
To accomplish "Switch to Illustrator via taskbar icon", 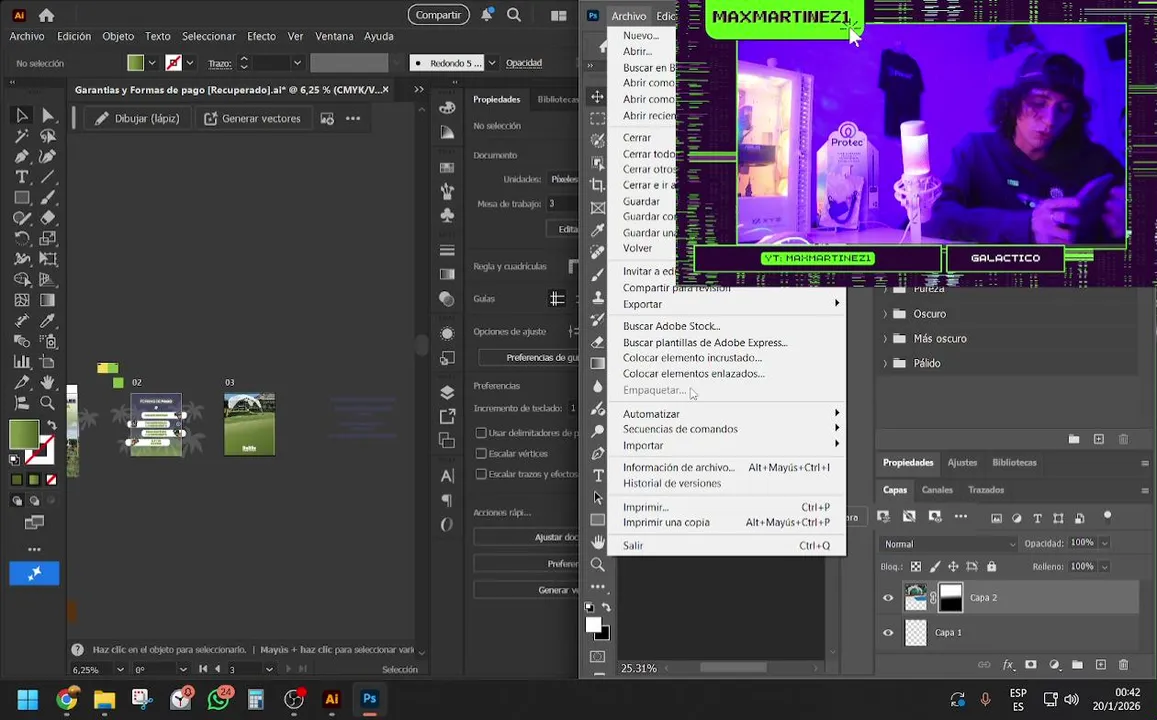I will click(x=332, y=699).
